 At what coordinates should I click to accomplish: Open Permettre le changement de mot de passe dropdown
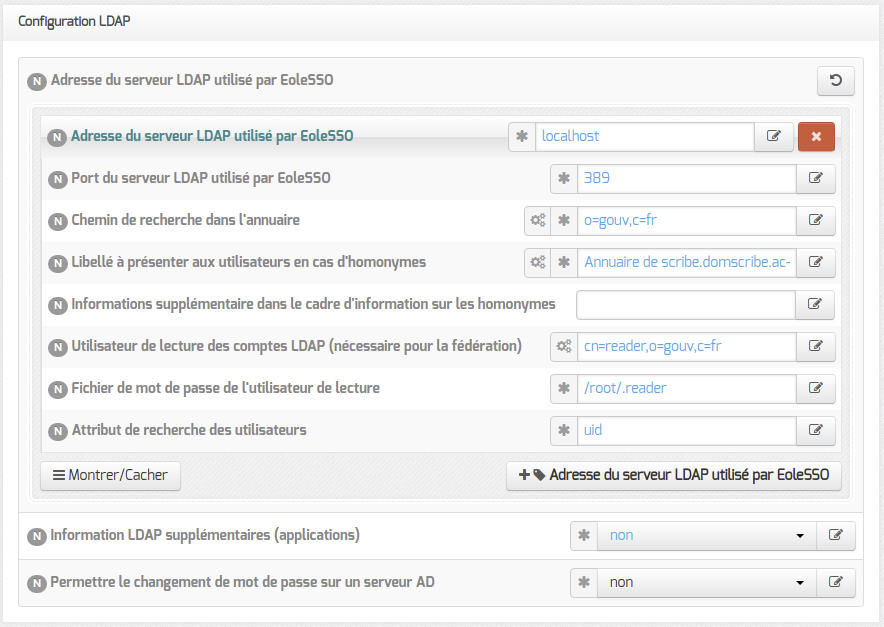click(x=707, y=583)
